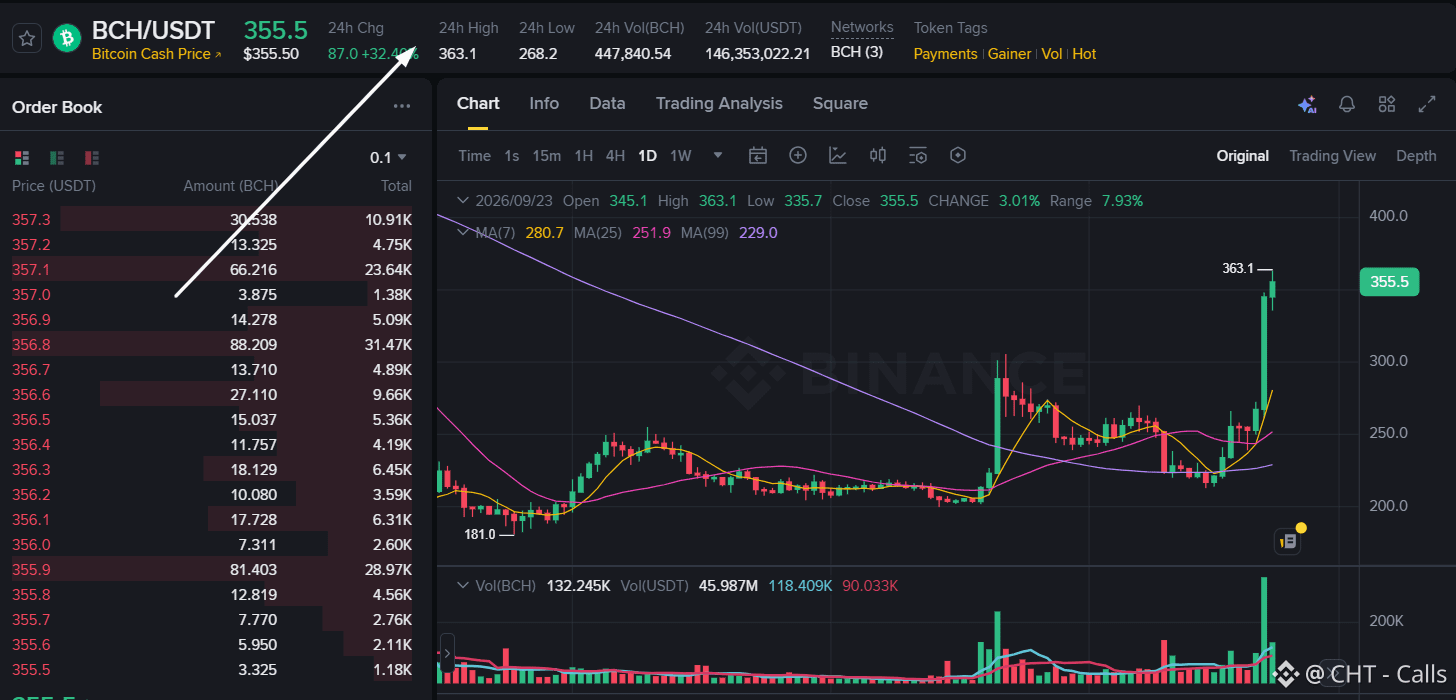Expand the chart to fullscreen
Image resolution: width=1456 pixels, height=700 pixels.
tap(1427, 104)
